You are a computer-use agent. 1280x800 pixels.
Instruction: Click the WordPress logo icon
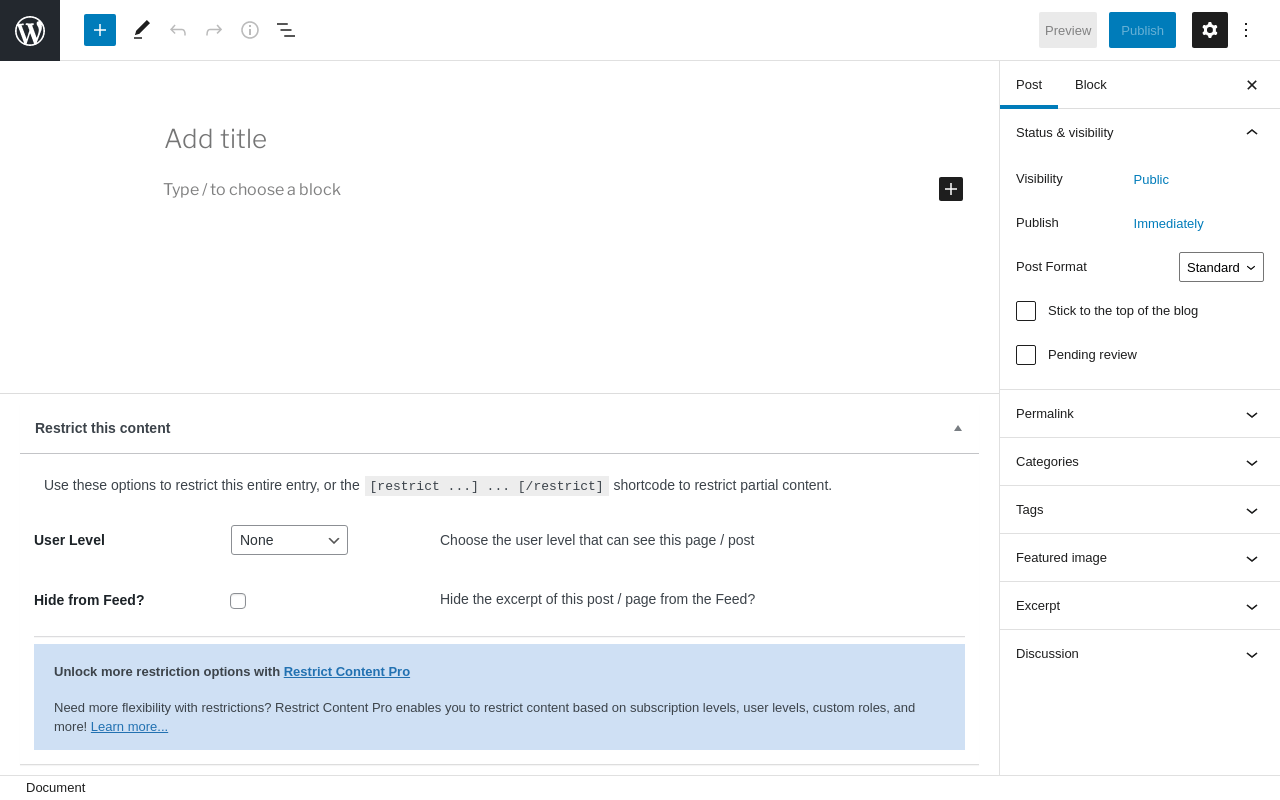pos(30,30)
